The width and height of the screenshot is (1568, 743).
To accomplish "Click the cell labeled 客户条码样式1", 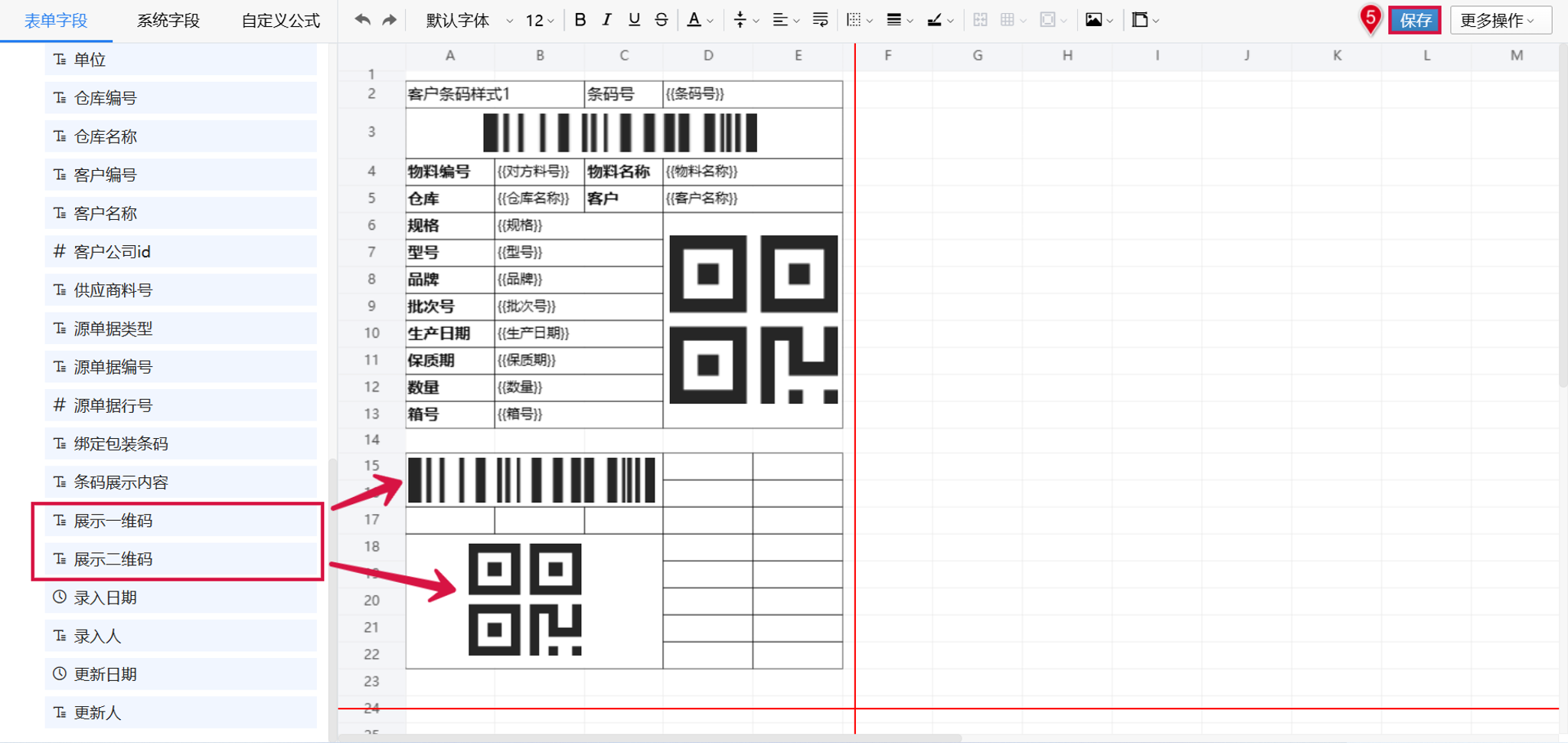I will coord(495,94).
